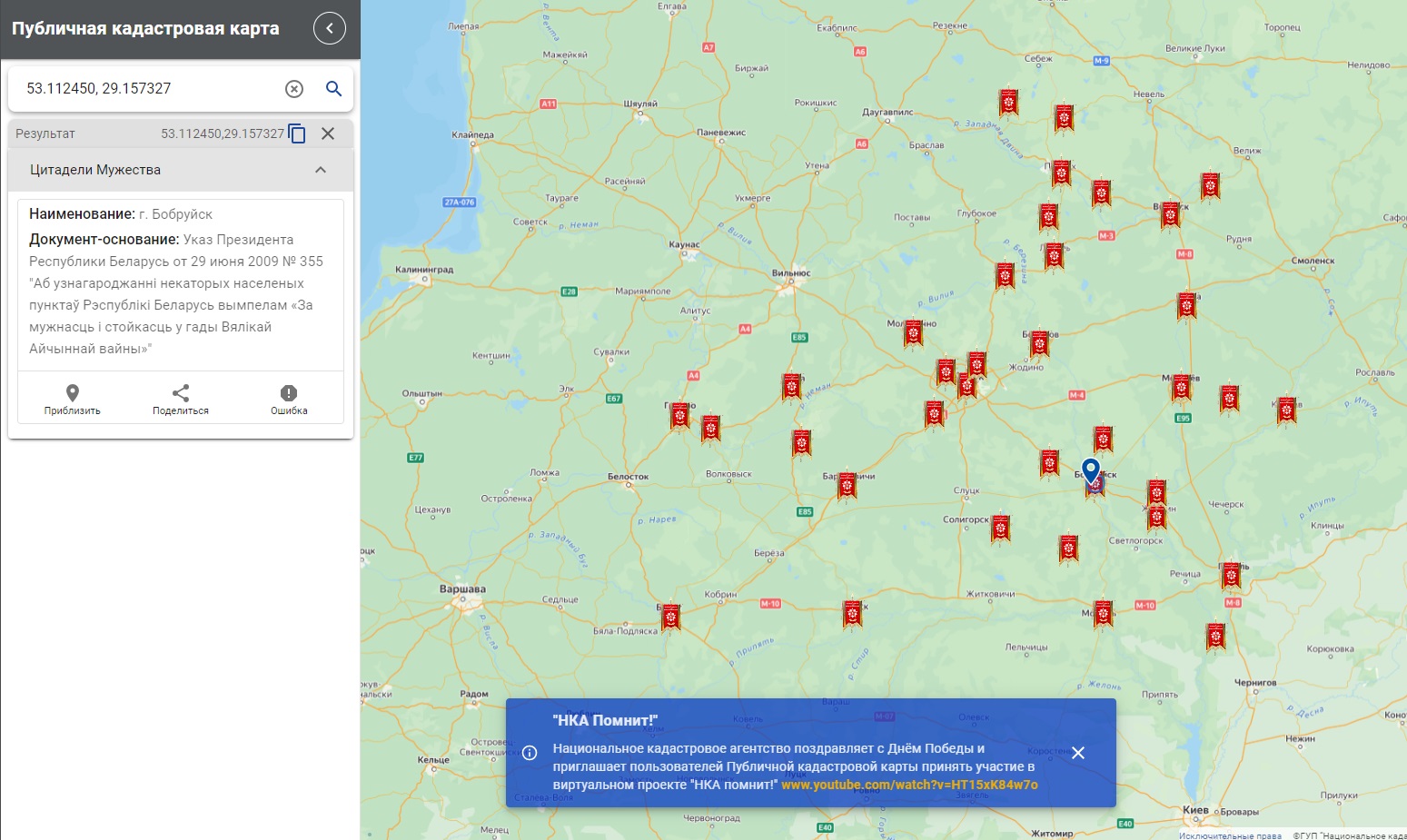Click the Белосток city label on the map
The height and width of the screenshot is (840, 1407).
(629, 477)
